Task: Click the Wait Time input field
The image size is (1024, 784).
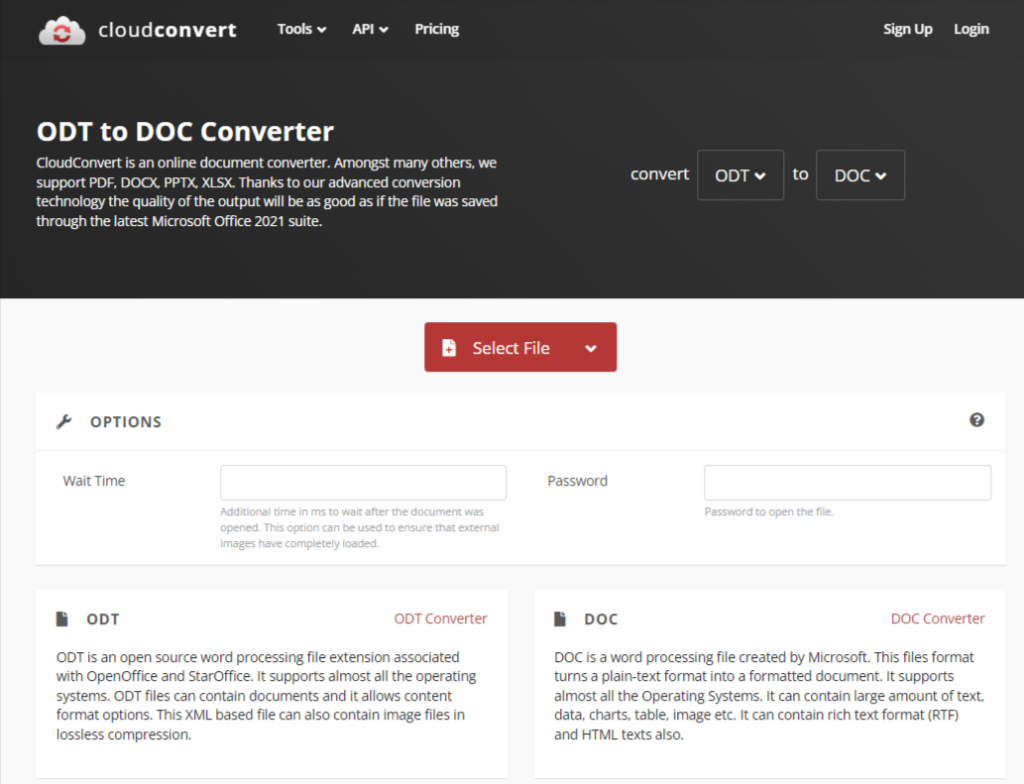Action: (x=363, y=481)
